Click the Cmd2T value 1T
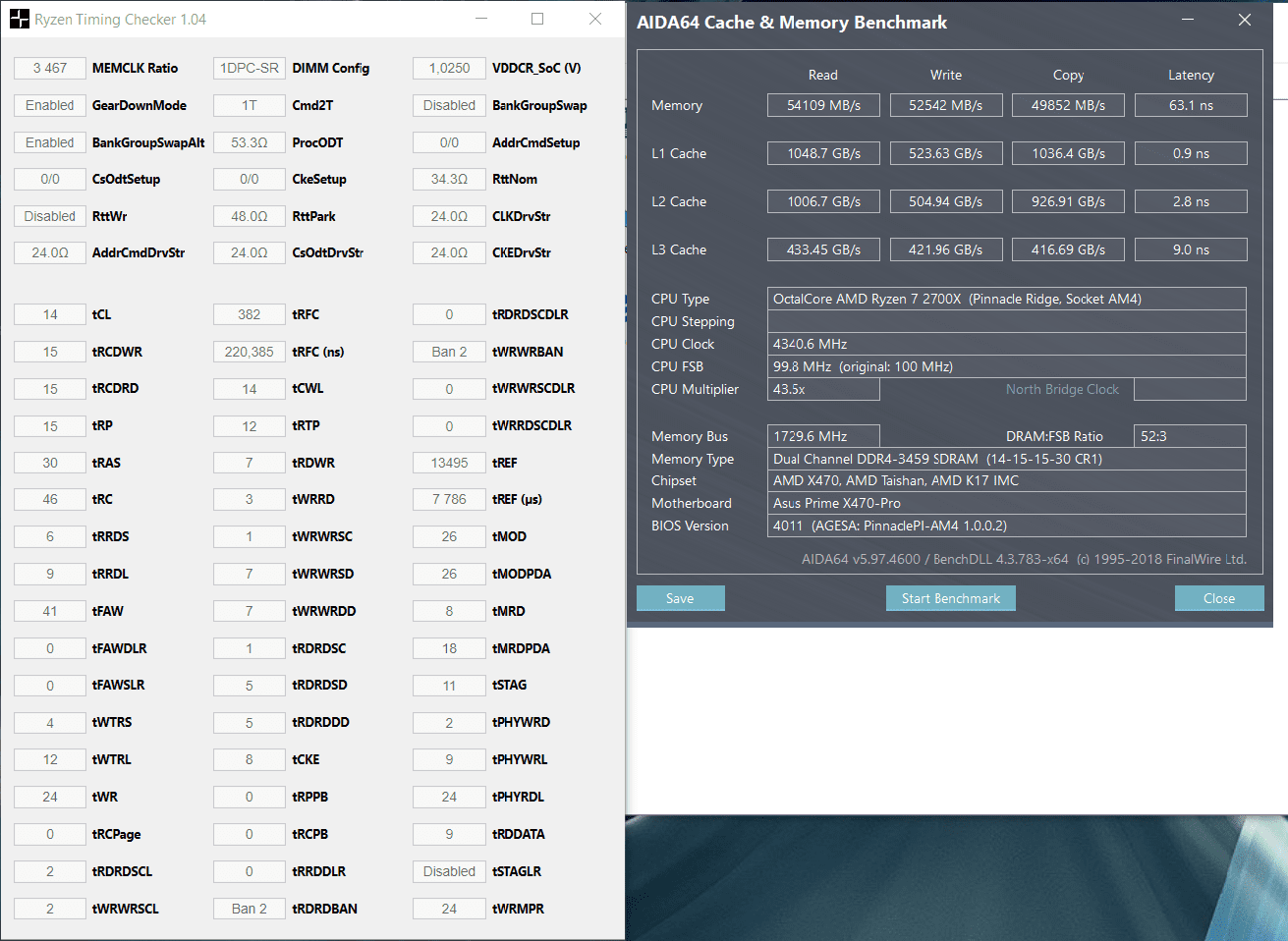1288x941 pixels. pyautogui.click(x=250, y=105)
